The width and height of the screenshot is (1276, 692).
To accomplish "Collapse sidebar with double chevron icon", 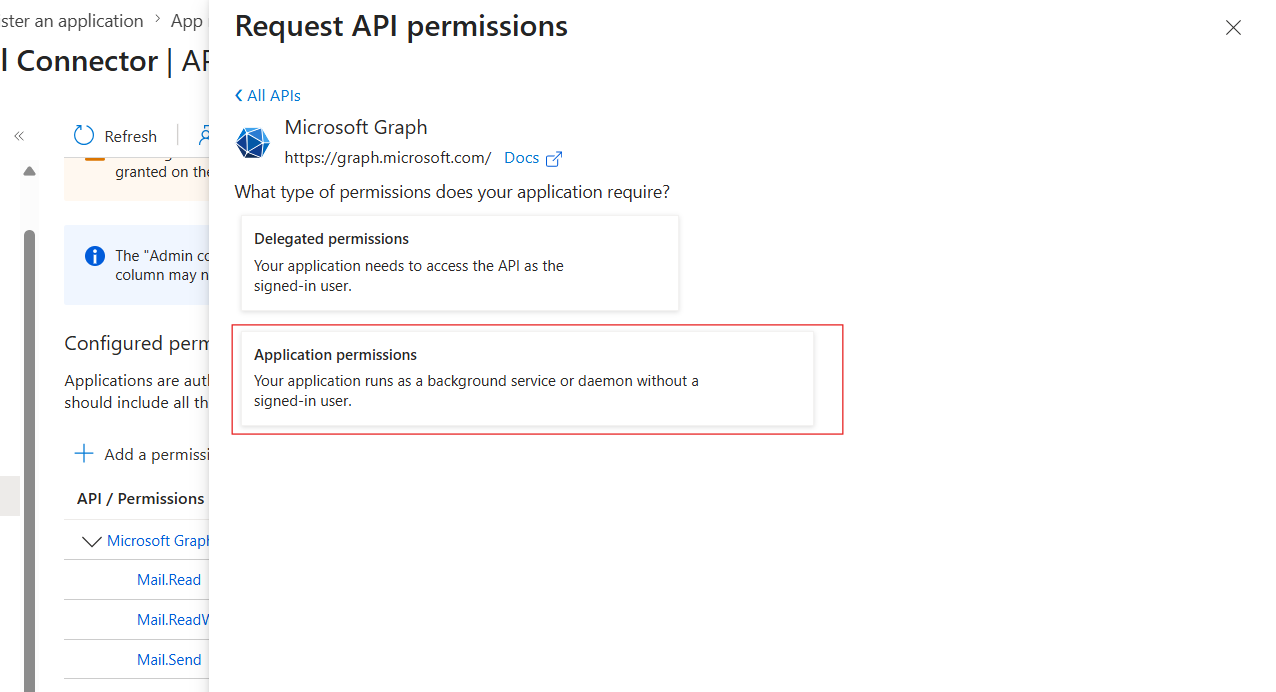I will click(18, 136).
